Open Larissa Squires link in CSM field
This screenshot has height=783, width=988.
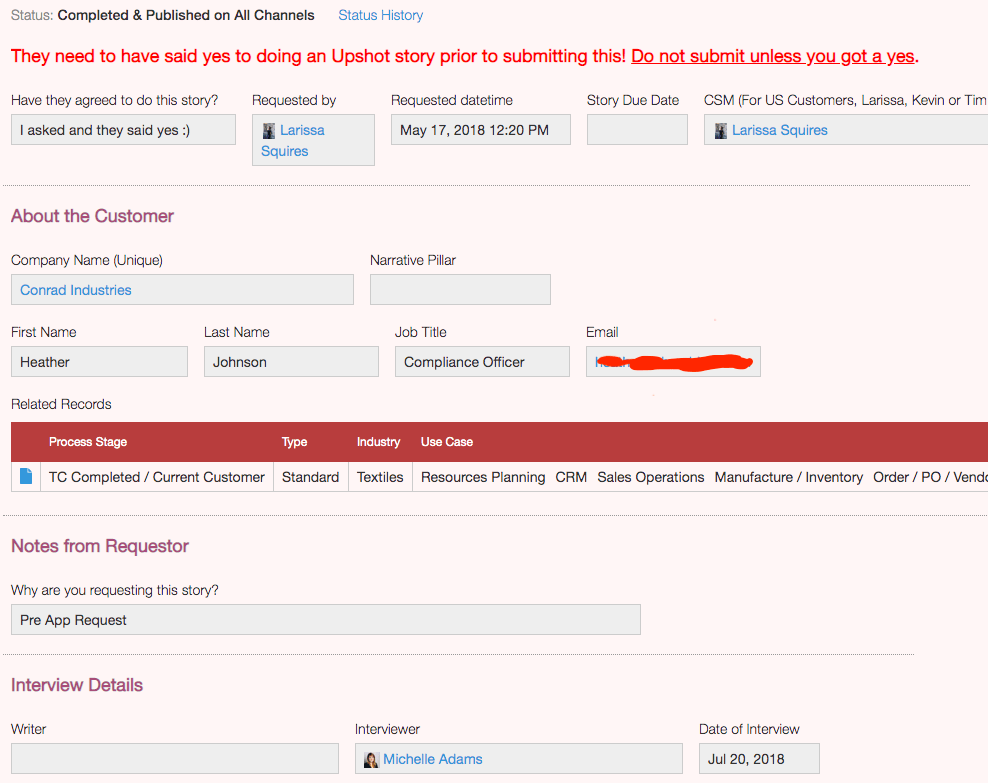tap(779, 130)
